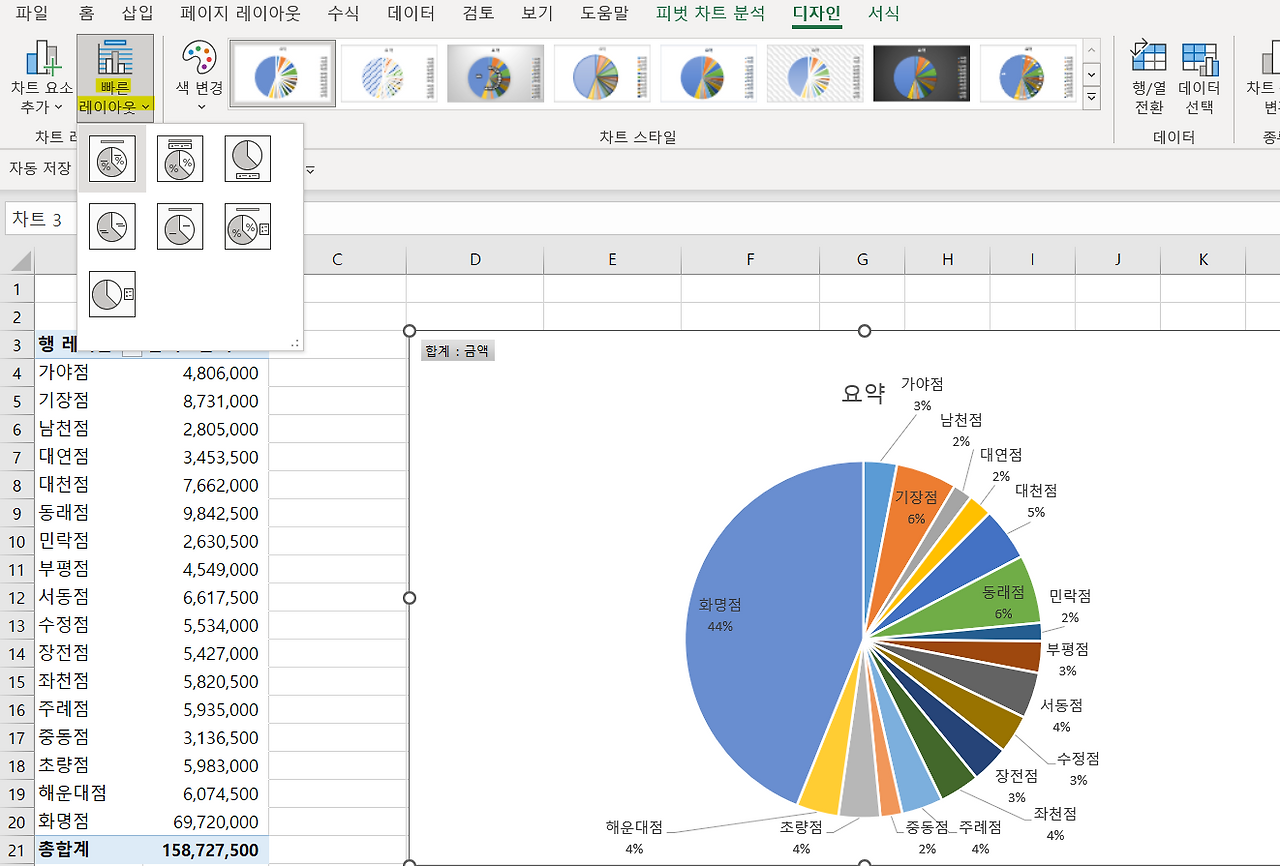Image resolution: width=1280 pixels, height=866 pixels.
Task: Apply quick layout with legend below the pie
Action: coord(248,159)
